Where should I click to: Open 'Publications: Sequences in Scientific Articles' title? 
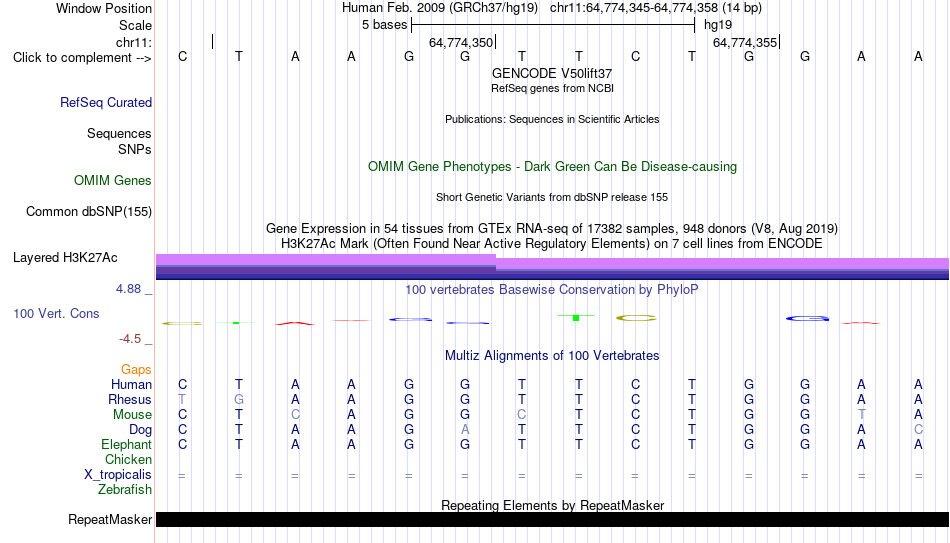pyautogui.click(x=552, y=119)
